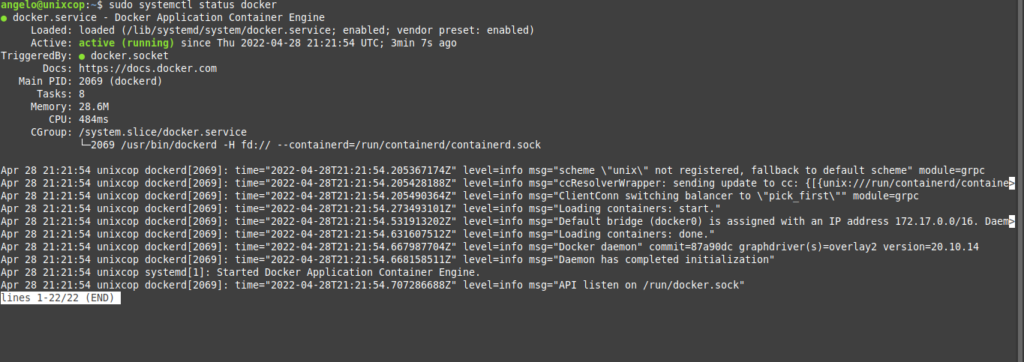Screen dimensions: 1024x362
Task: Click the green dot before docker.socket
Action: pyautogui.click(x=82, y=56)
